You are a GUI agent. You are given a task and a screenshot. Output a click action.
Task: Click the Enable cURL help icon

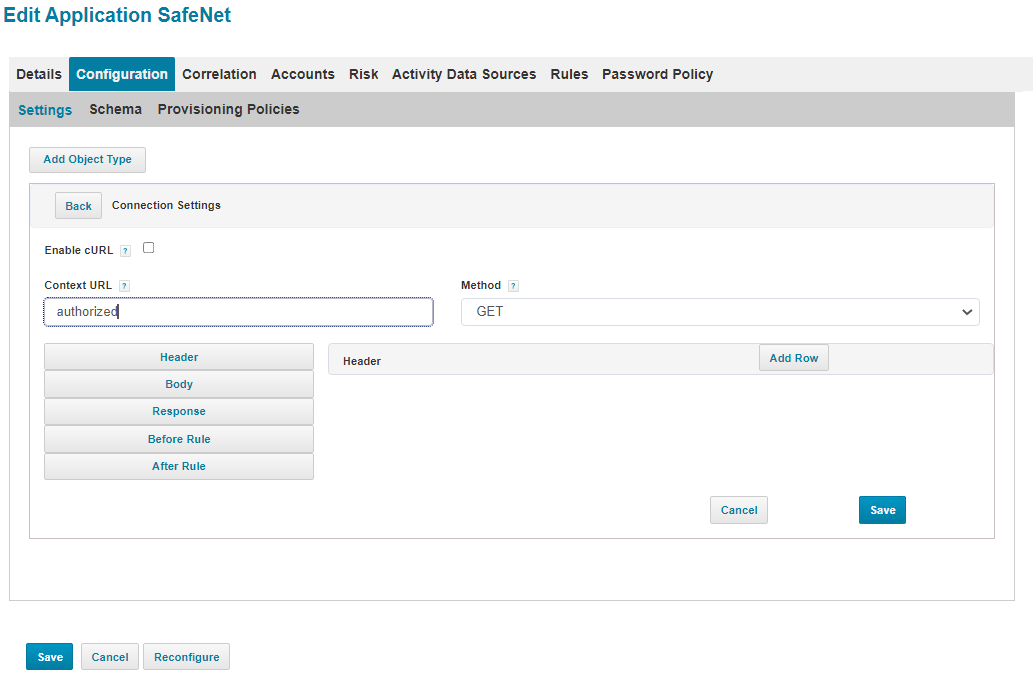pos(125,250)
